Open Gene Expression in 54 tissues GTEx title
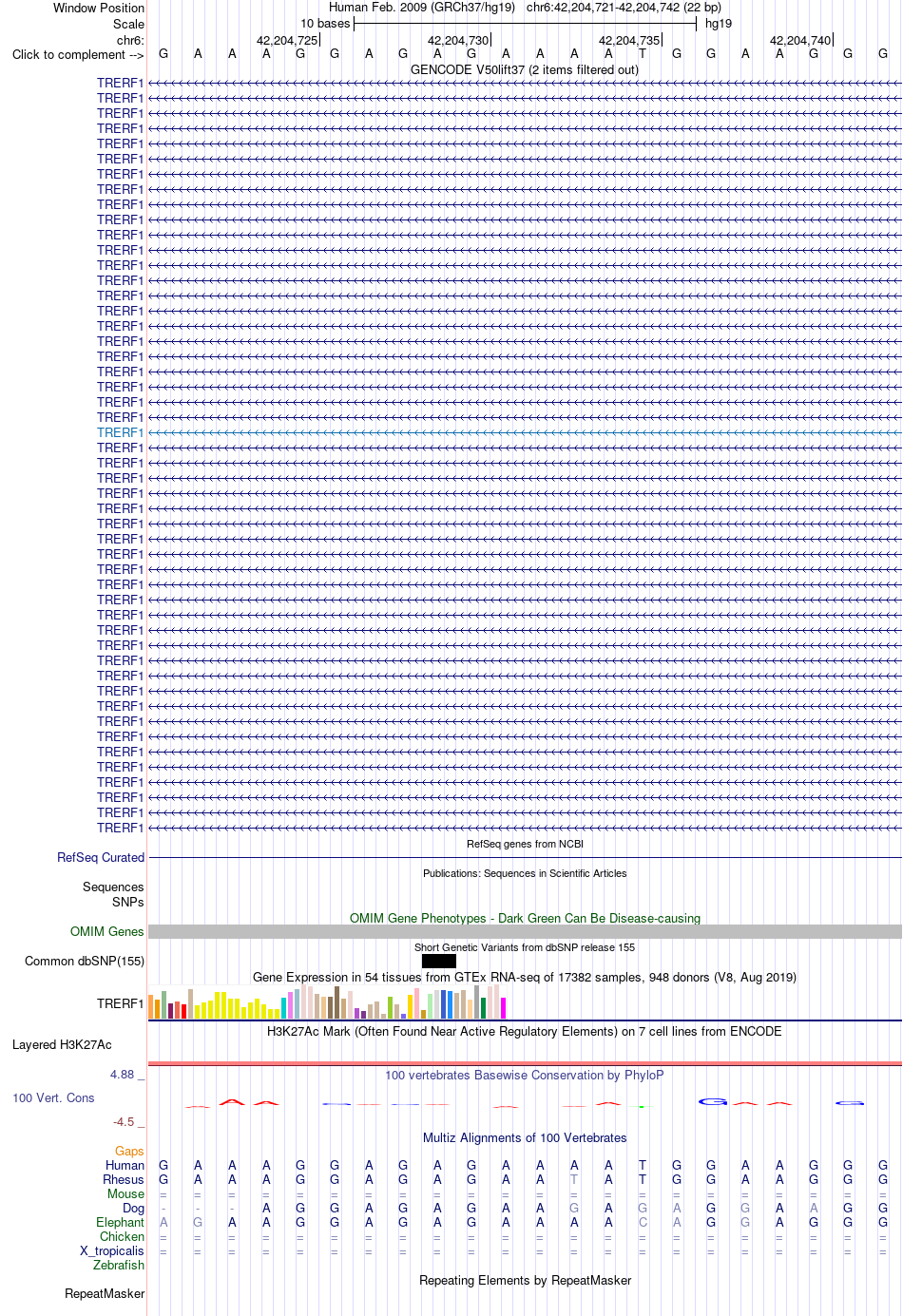Viewport: 903px width, 1316px height. point(525,978)
